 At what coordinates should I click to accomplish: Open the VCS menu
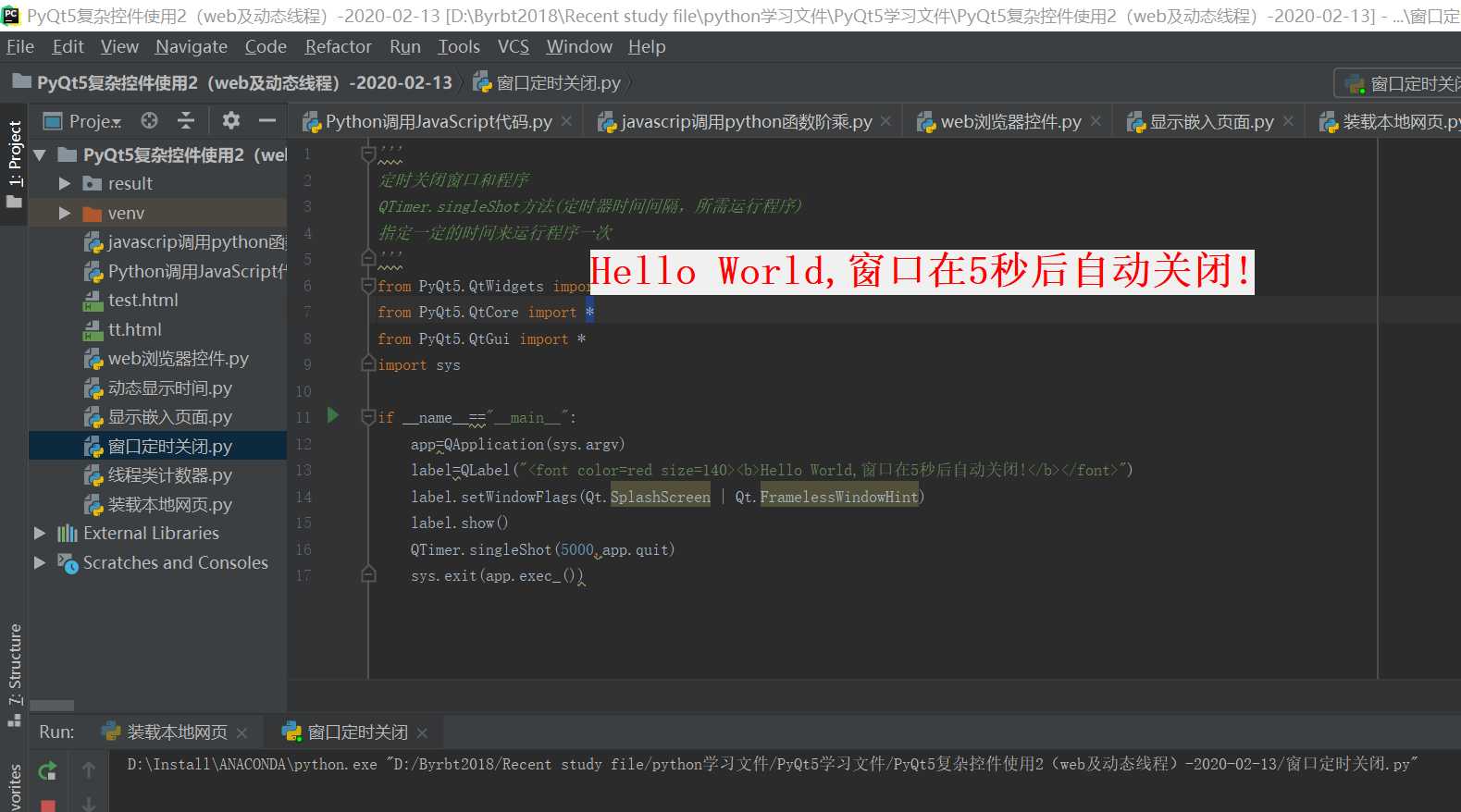pos(513,46)
